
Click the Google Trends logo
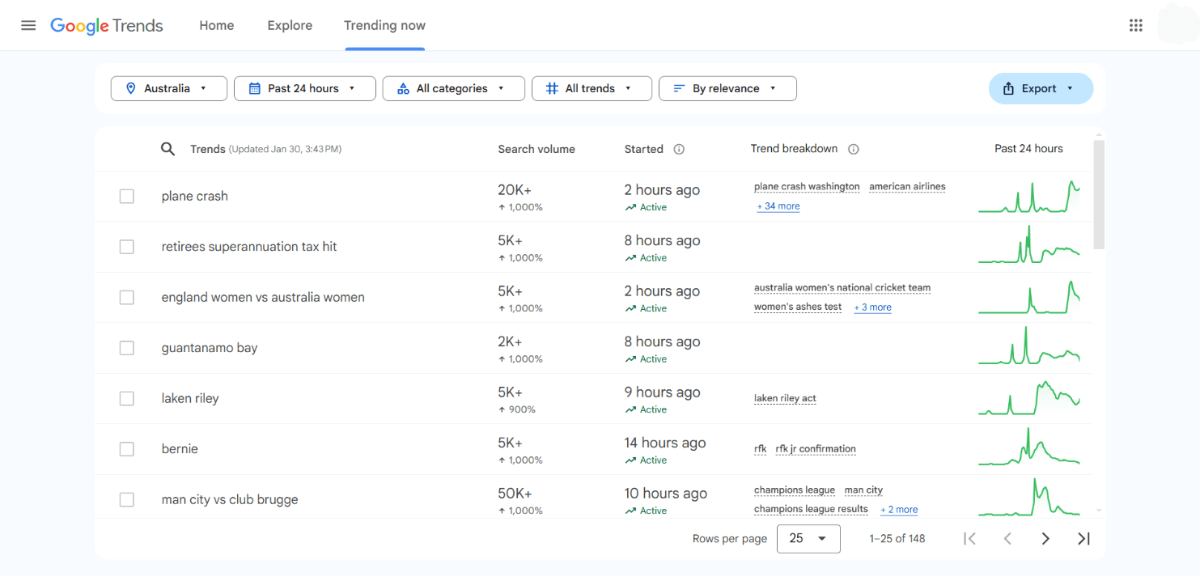(106, 26)
